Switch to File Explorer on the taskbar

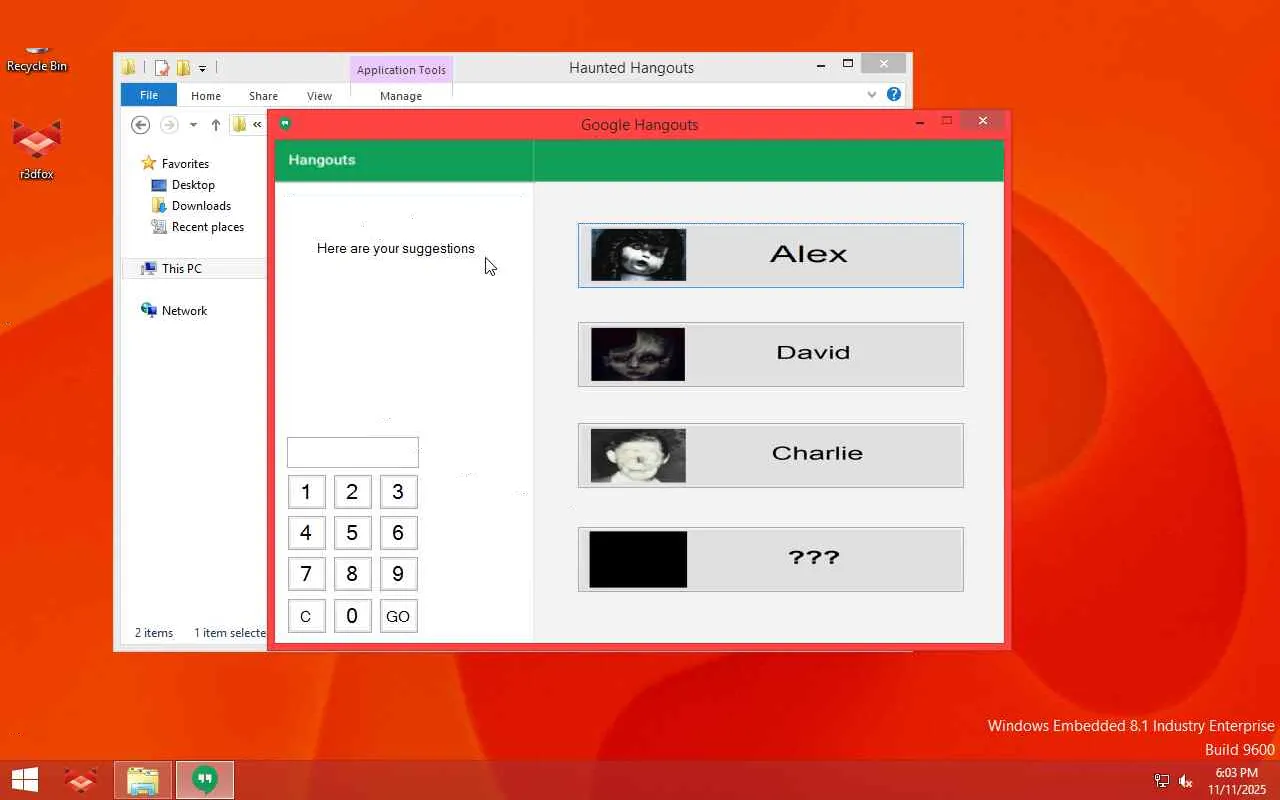click(x=143, y=780)
